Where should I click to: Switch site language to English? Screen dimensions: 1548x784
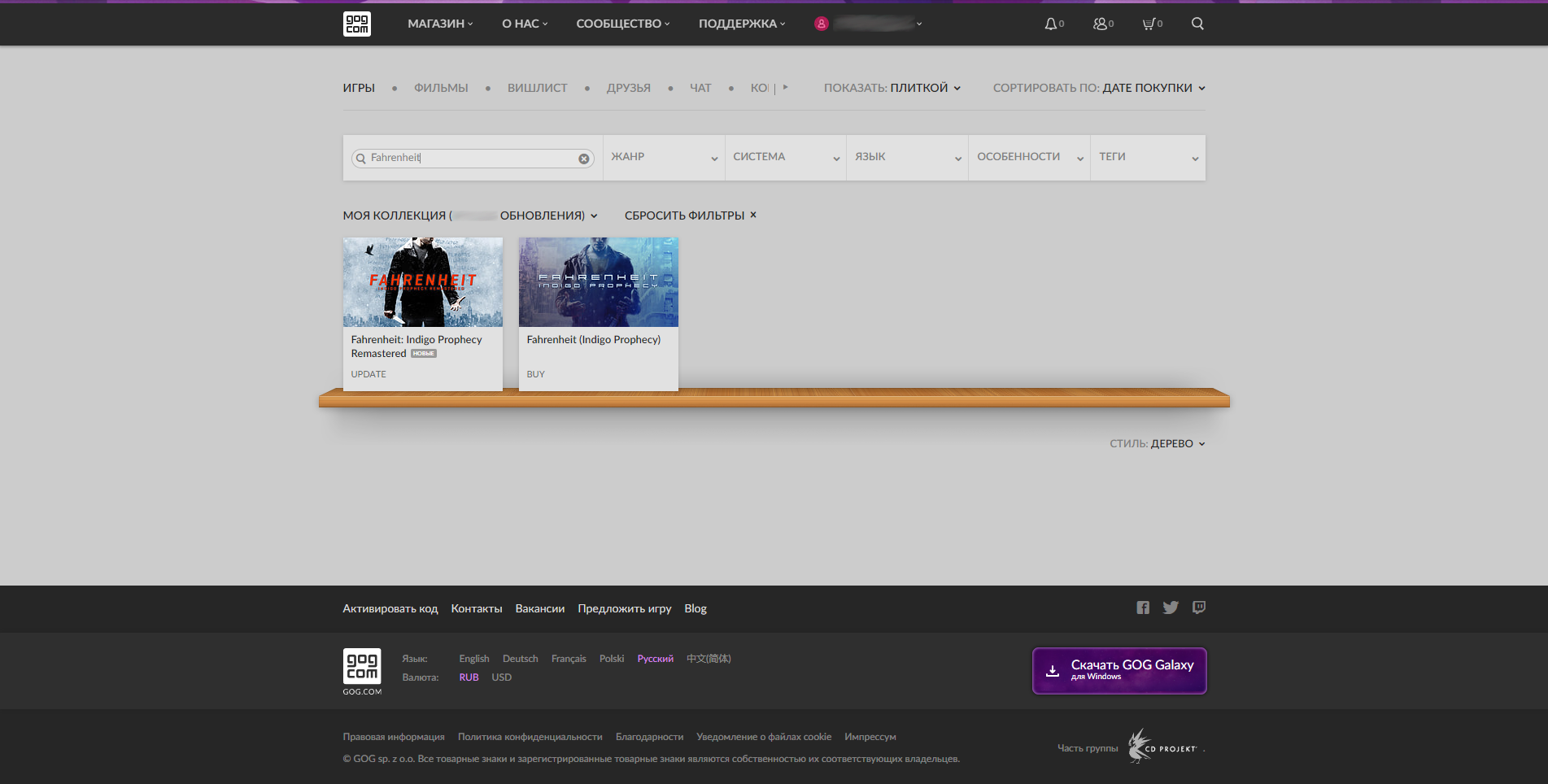(x=474, y=659)
